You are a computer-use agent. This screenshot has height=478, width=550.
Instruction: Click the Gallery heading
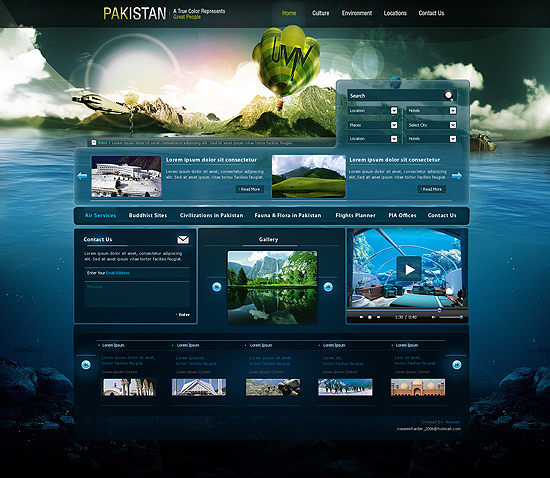click(268, 240)
